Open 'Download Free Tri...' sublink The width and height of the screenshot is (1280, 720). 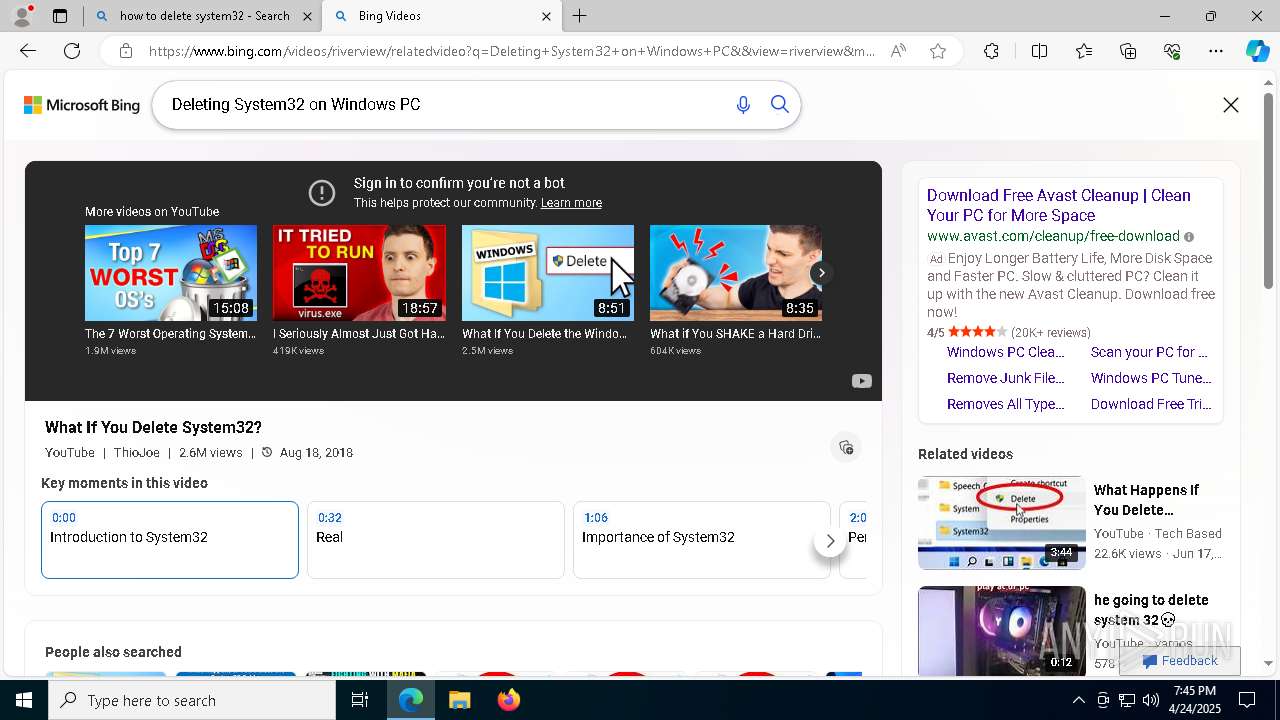click(x=1151, y=404)
